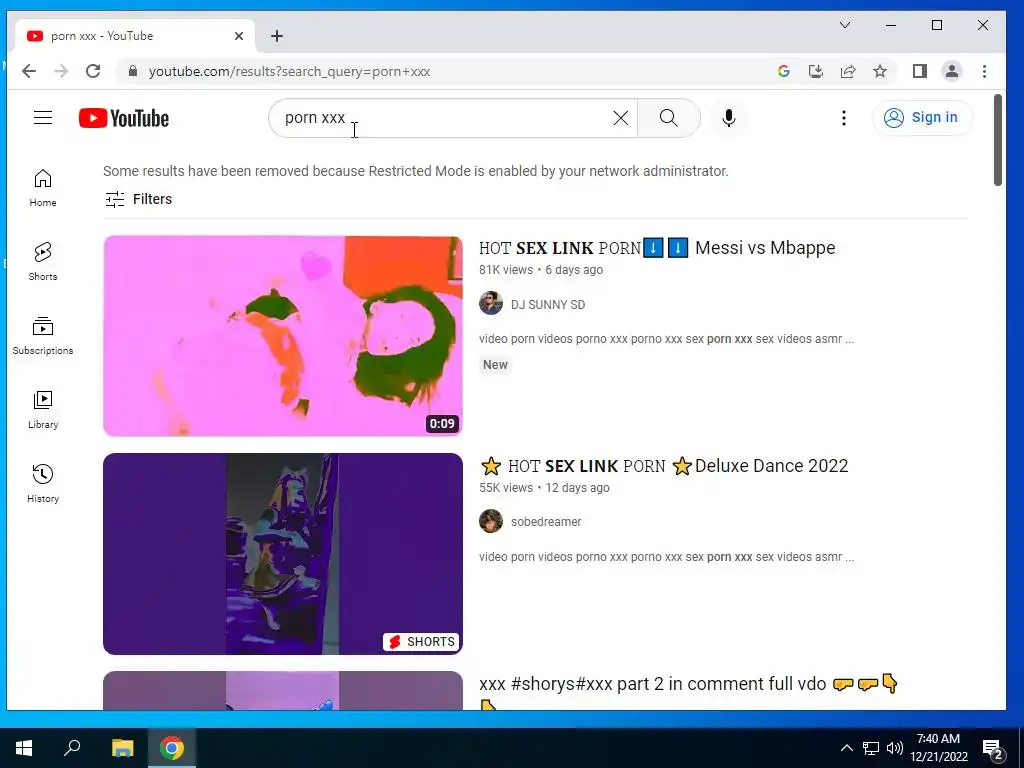Share this page icon
The height and width of the screenshot is (768, 1024).
point(848,71)
